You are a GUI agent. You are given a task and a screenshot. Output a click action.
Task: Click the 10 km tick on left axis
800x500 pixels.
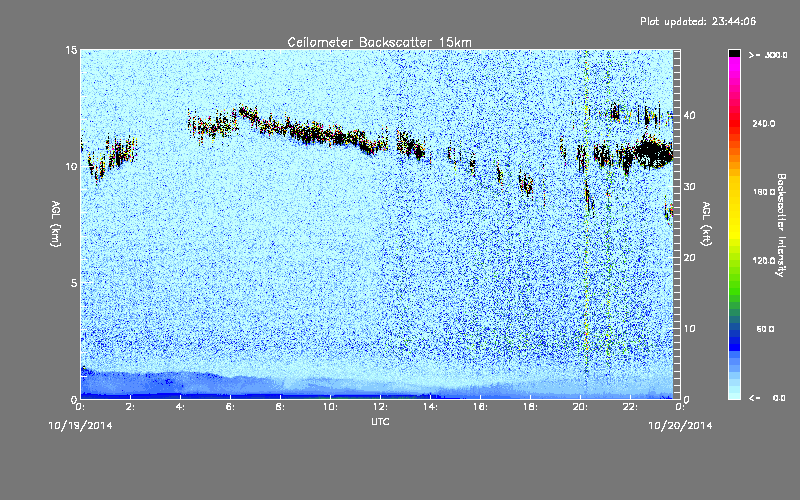71,167
